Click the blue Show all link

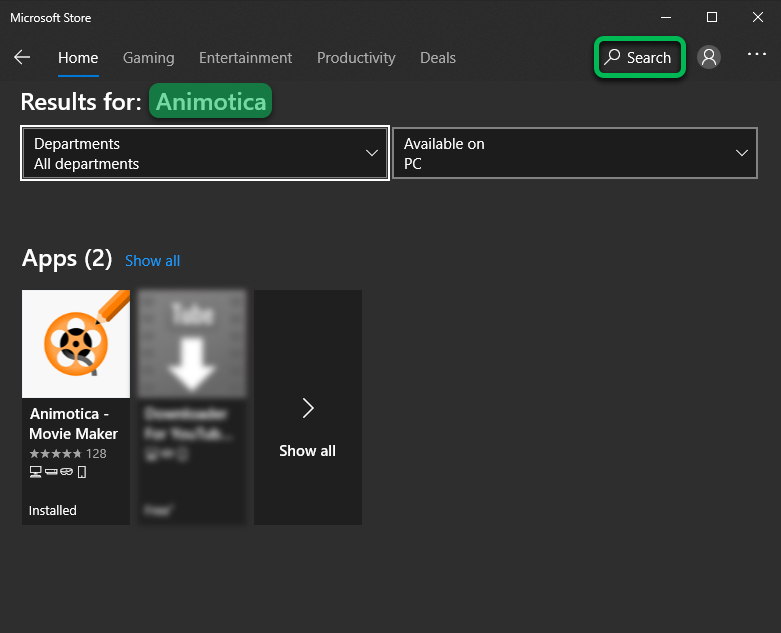152,260
